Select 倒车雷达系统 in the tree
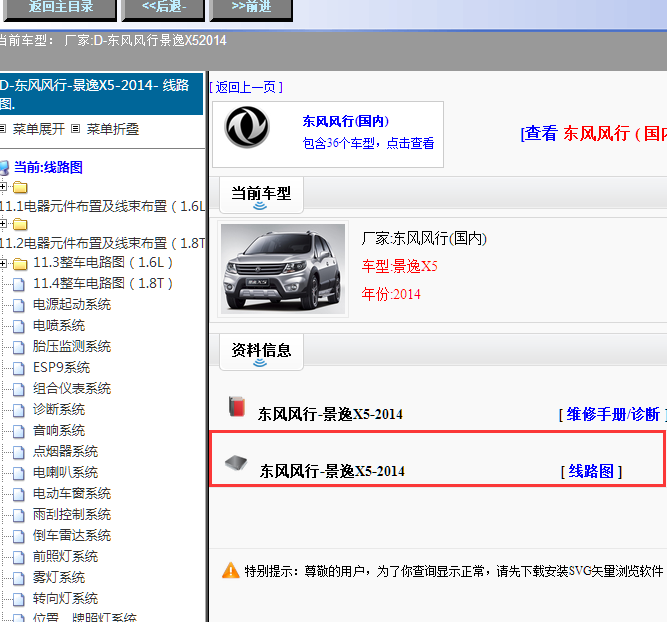The width and height of the screenshot is (667, 622). coord(72,535)
